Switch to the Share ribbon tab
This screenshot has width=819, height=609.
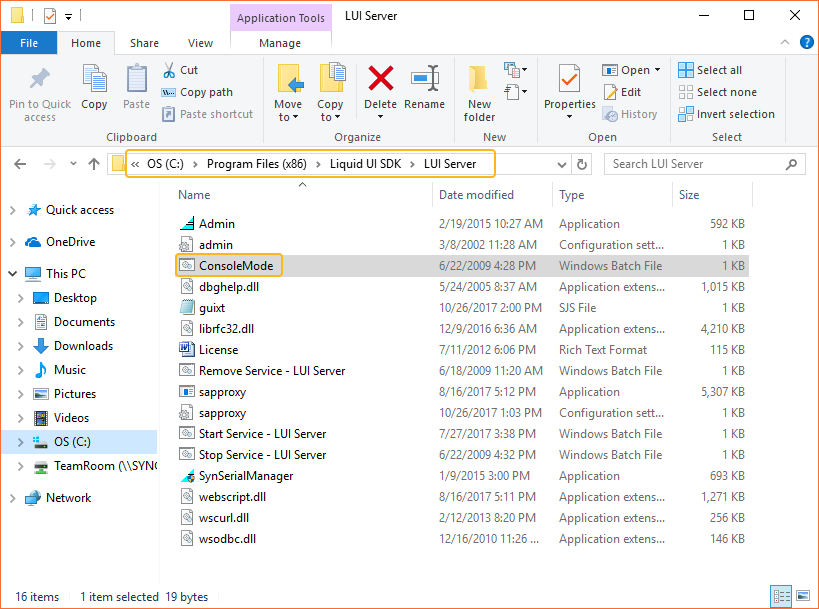pos(144,43)
